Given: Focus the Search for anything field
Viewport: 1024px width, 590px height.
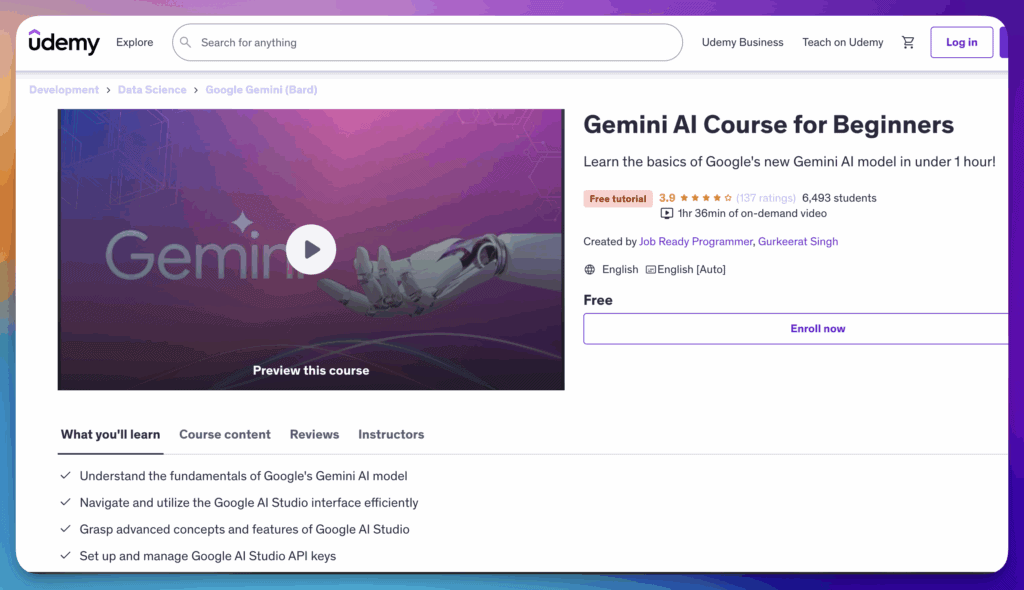Looking at the screenshot, I should (x=427, y=42).
